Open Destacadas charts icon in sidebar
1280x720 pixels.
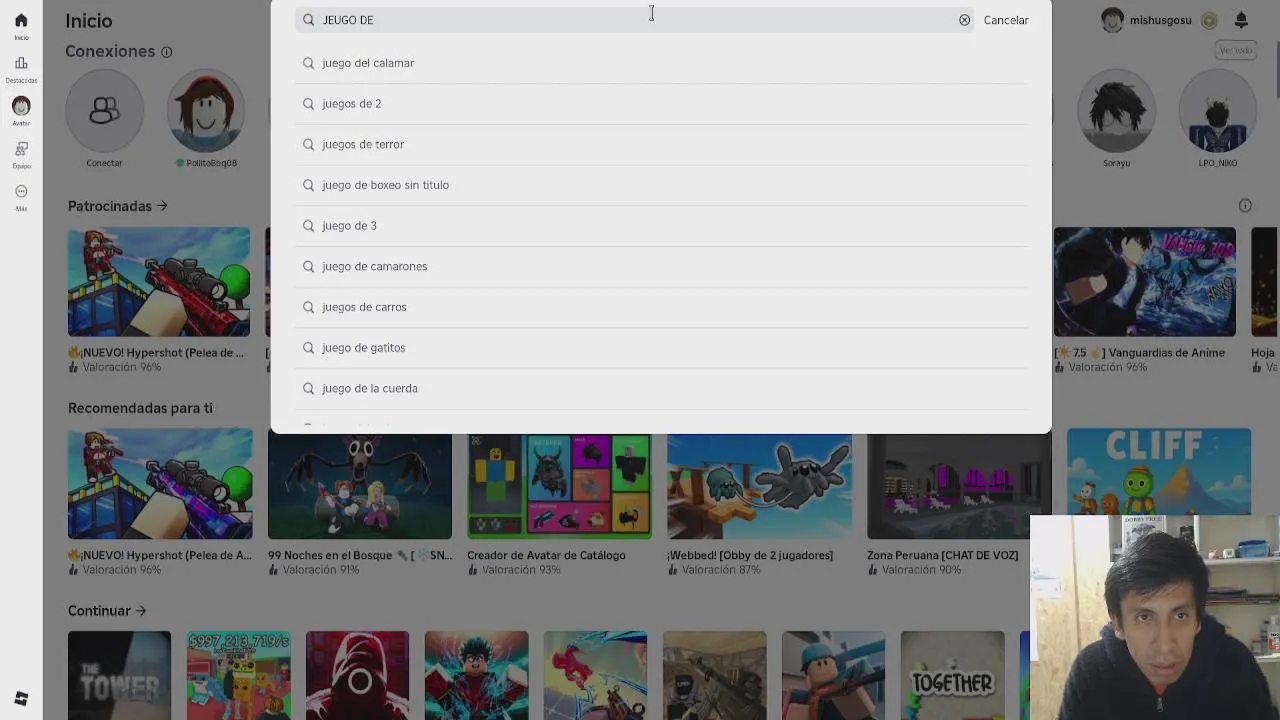(x=21, y=63)
